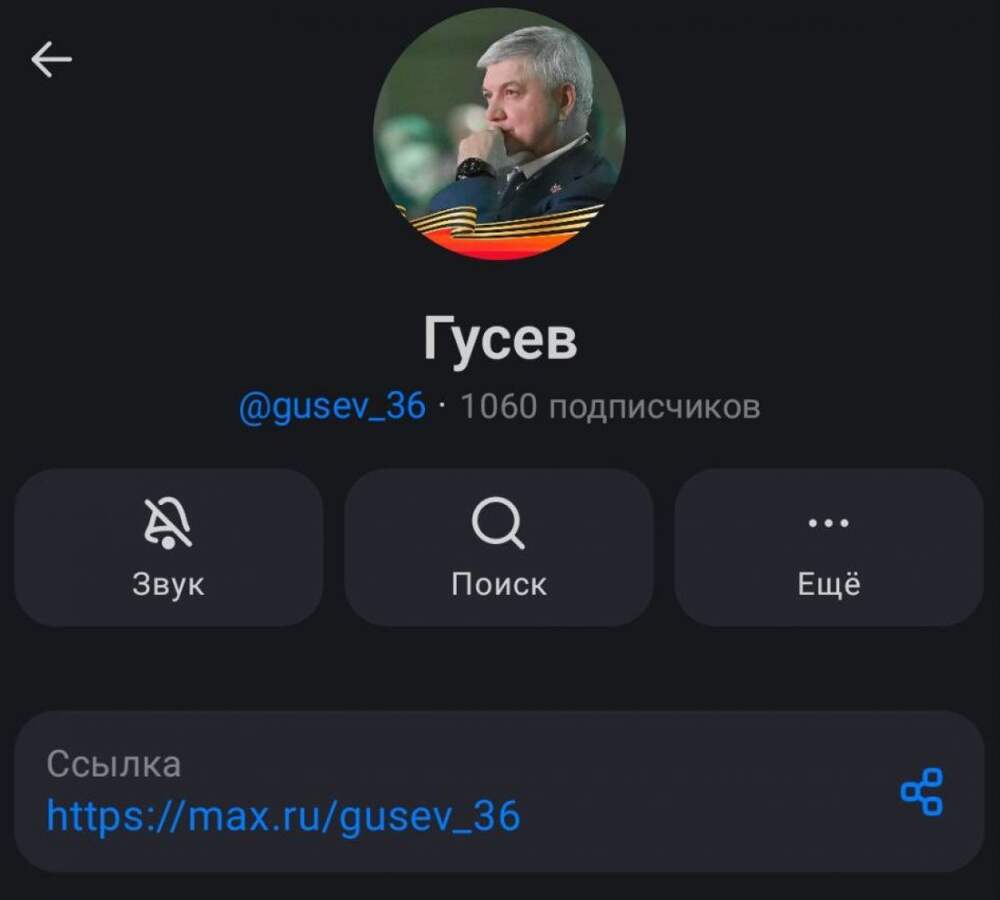The height and width of the screenshot is (900, 1000).
Task: Go back using the left arrow
Action: pos(51,59)
